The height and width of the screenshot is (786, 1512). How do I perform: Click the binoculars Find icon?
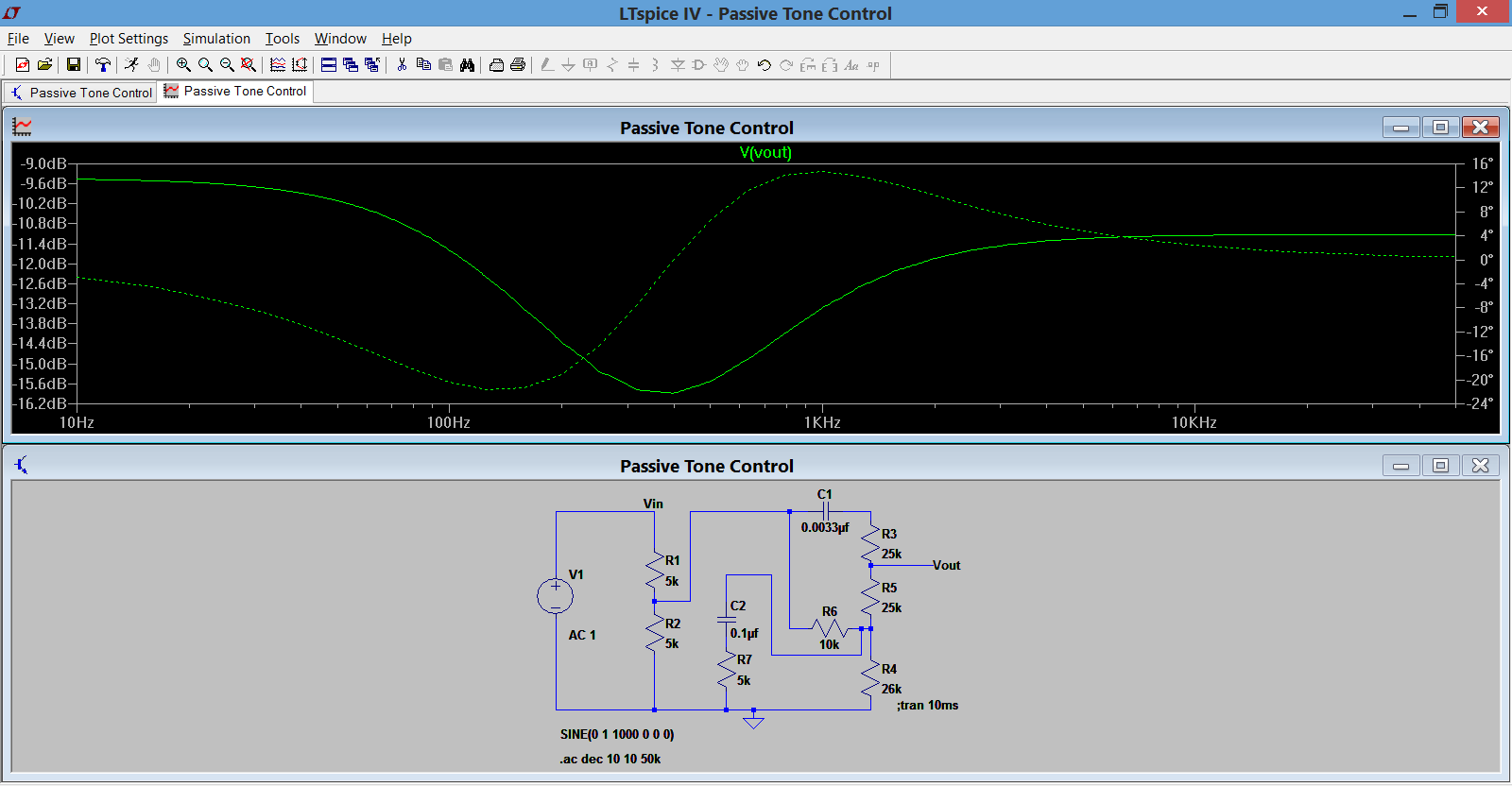tap(467, 65)
